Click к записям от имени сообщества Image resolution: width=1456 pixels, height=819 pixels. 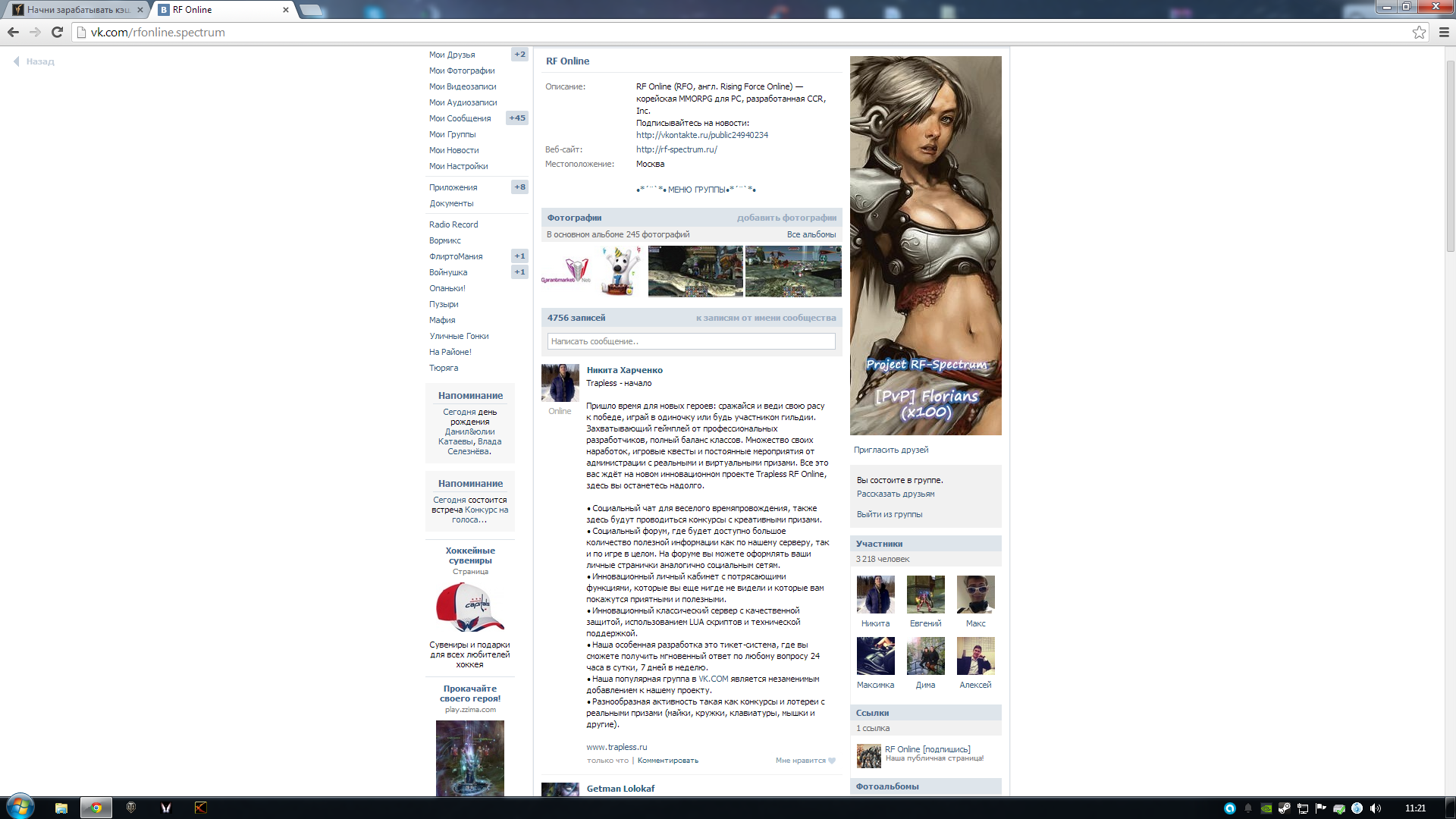point(766,318)
